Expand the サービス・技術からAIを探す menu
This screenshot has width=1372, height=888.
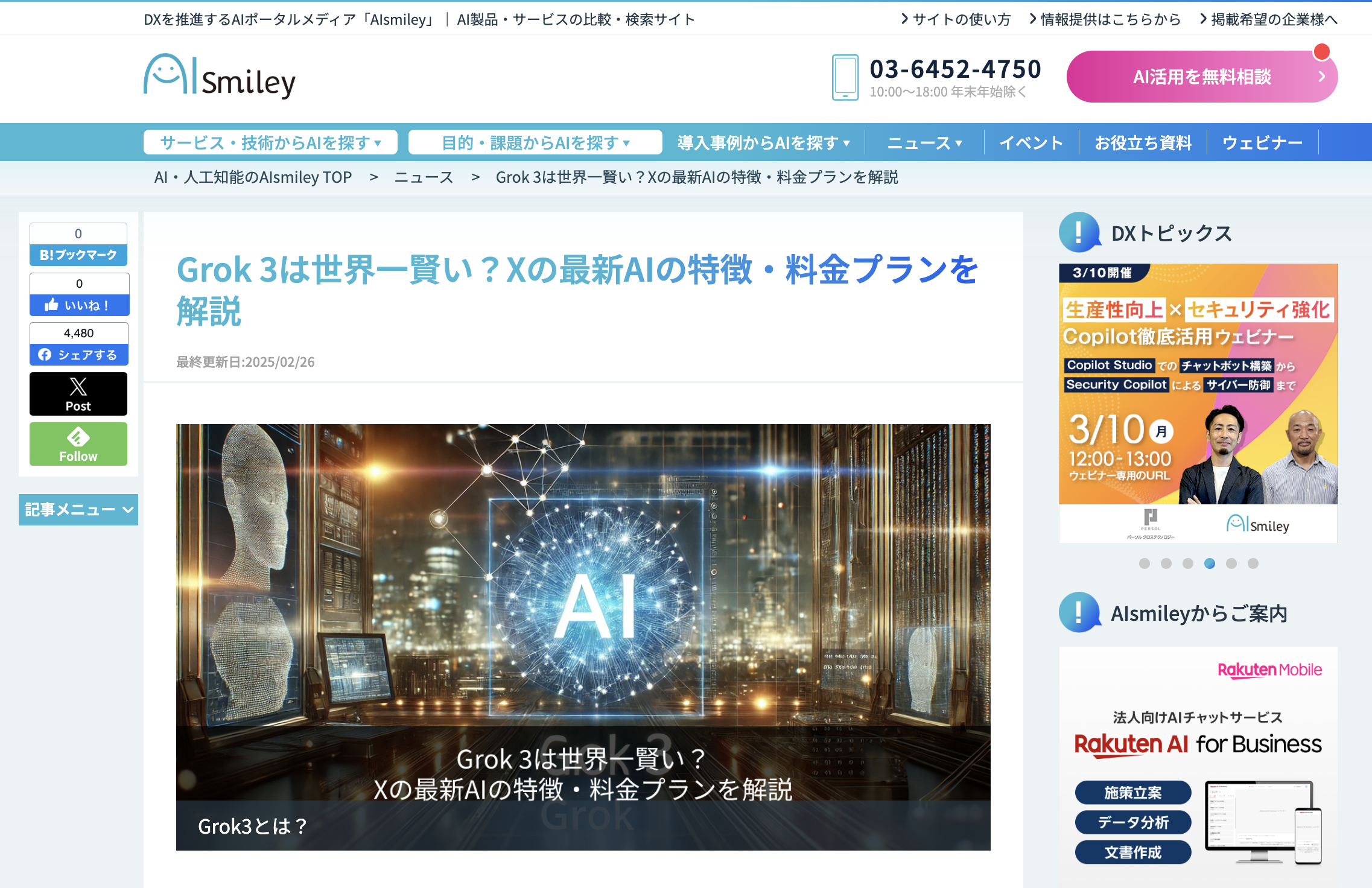click(270, 142)
